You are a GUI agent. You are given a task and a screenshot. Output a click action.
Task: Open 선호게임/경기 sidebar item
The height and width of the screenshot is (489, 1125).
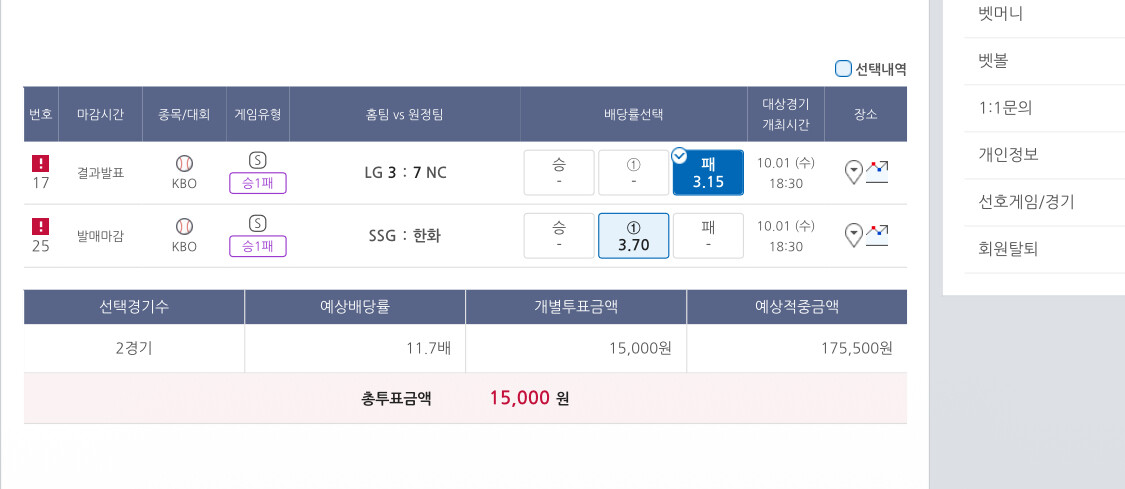point(1026,202)
